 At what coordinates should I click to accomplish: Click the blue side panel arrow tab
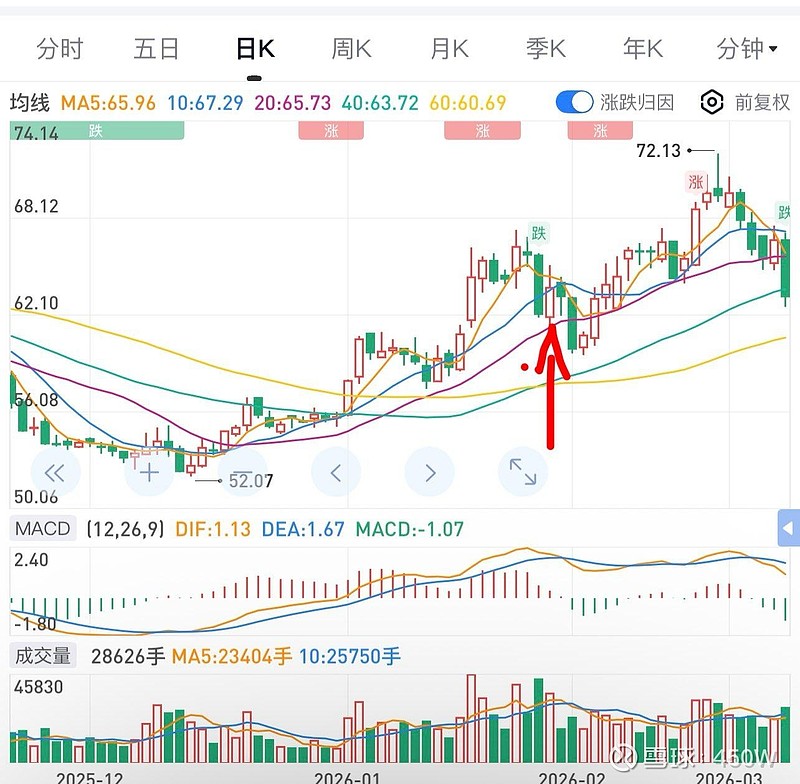788,527
